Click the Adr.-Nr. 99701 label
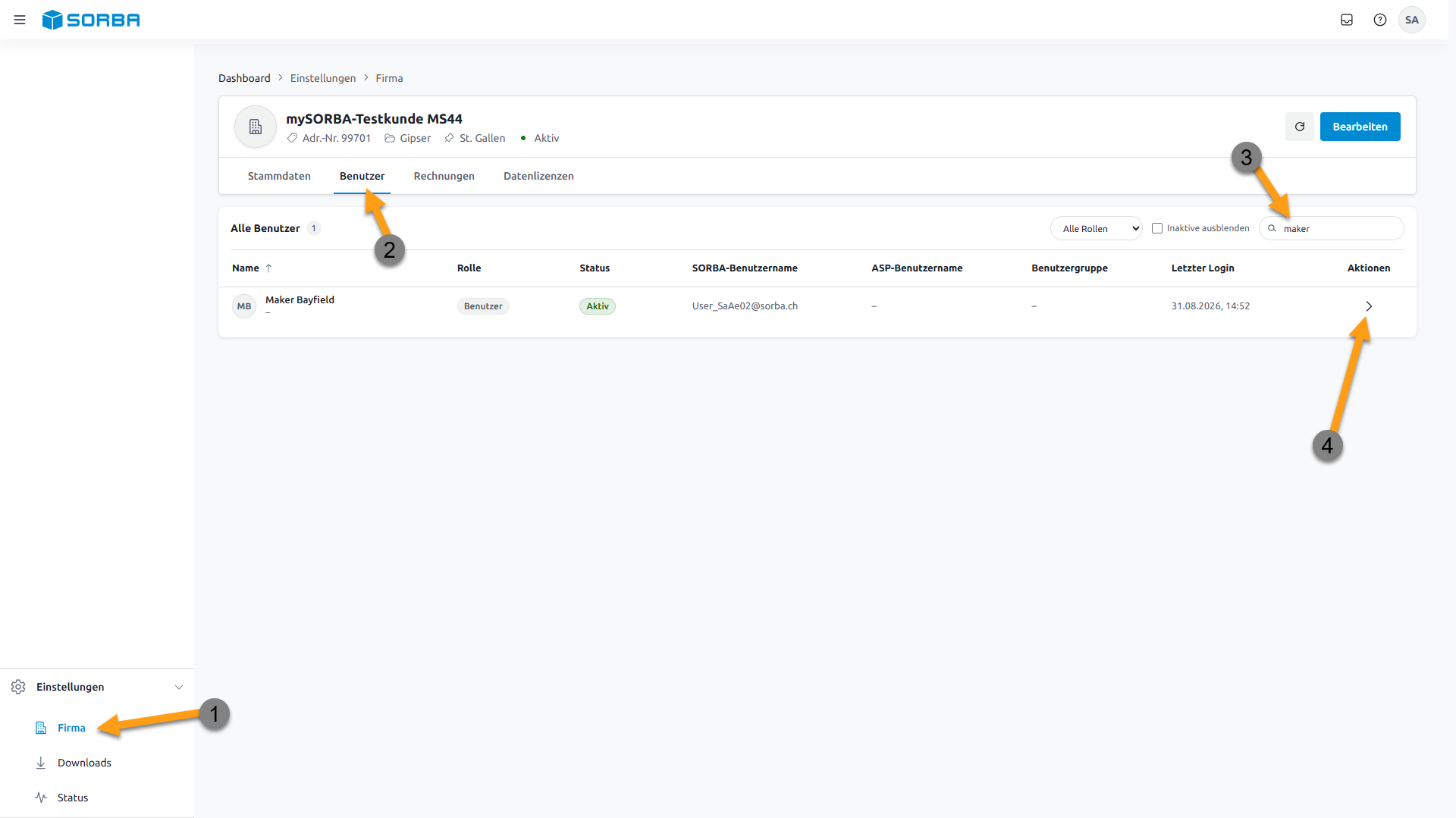 click(337, 138)
